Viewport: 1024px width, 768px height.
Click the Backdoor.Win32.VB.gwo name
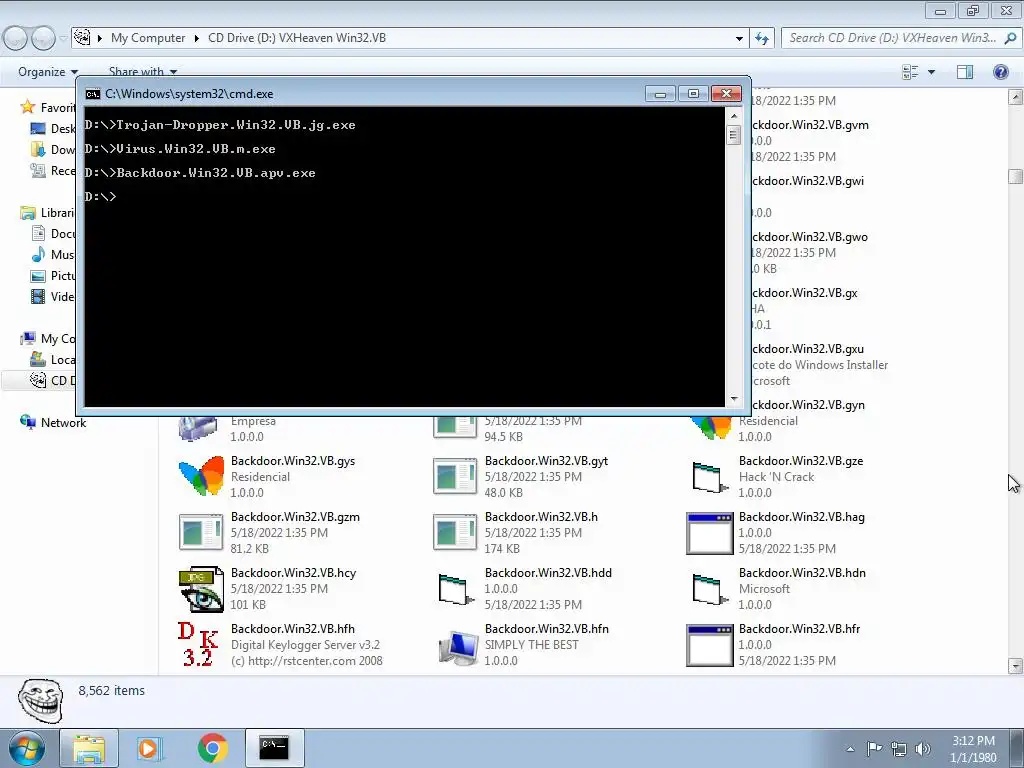[x=810, y=237]
